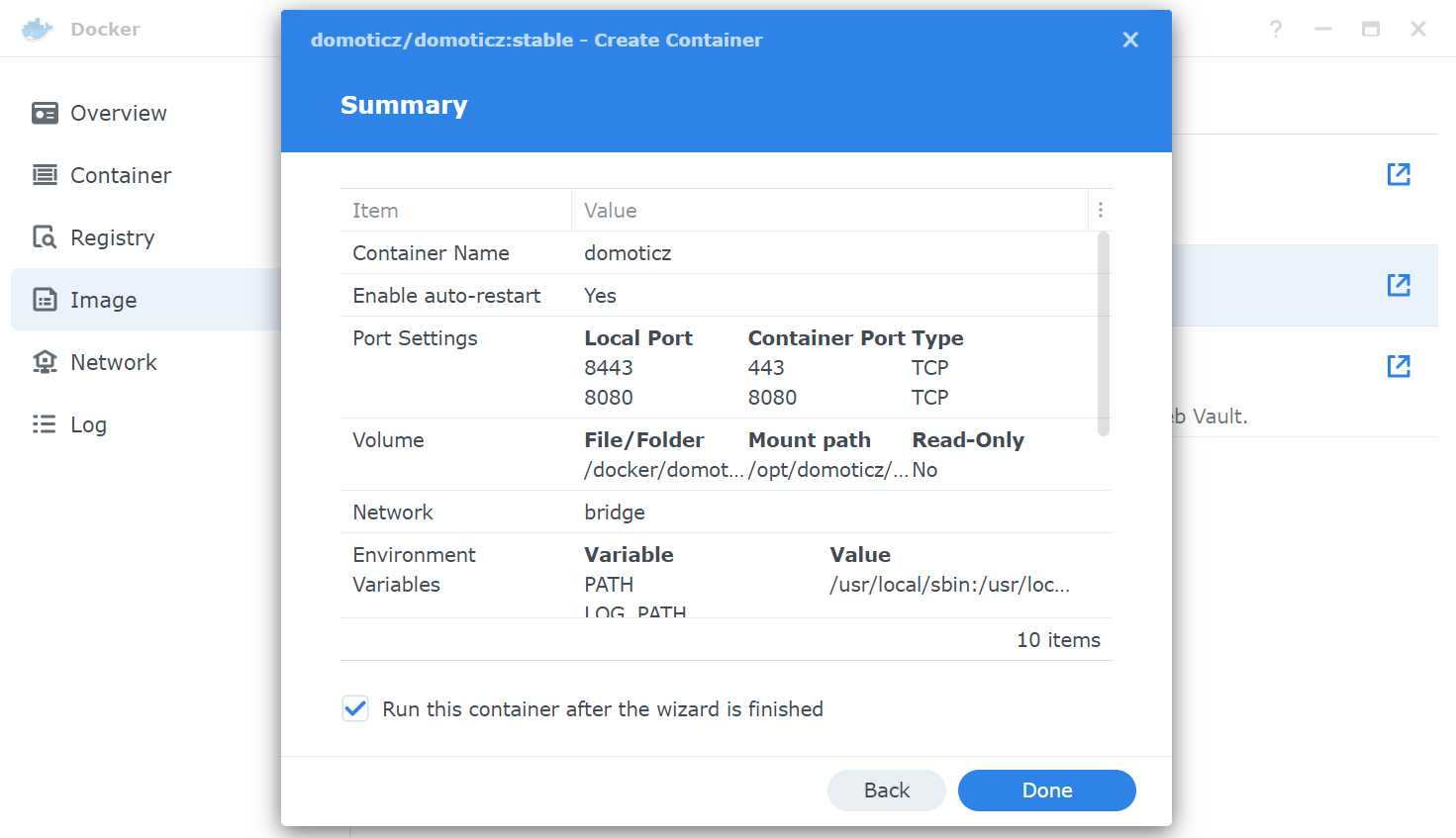Select the Container Name row value domoticz
Screen dimensions: 1456x838
click(628, 253)
